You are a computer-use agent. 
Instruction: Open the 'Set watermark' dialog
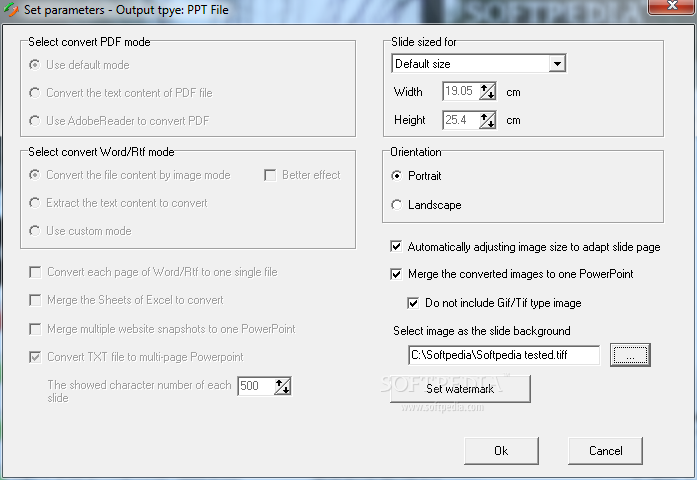click(x=460, y=389)
